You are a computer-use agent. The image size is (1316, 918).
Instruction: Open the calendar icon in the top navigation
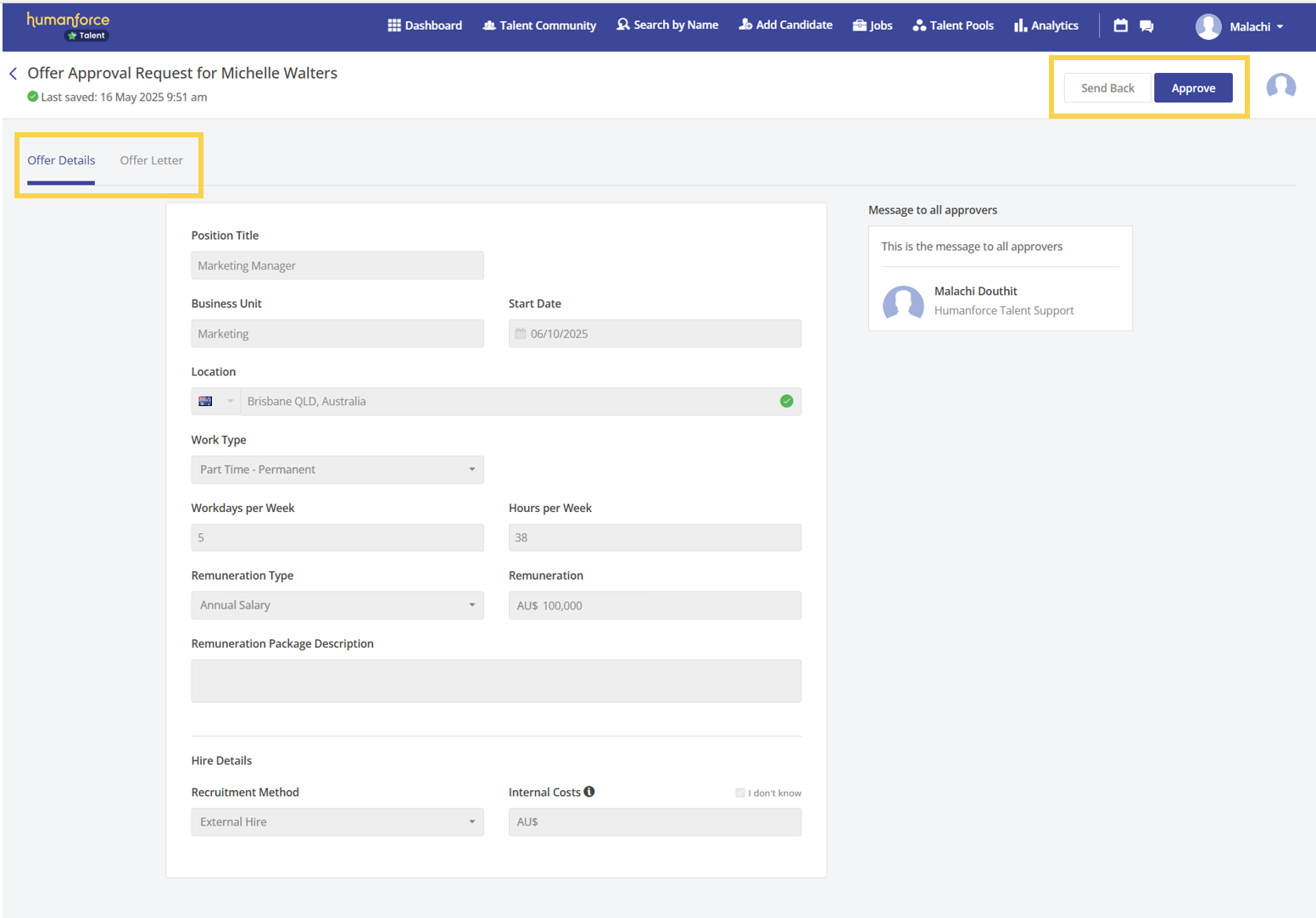click(1120, 25)
